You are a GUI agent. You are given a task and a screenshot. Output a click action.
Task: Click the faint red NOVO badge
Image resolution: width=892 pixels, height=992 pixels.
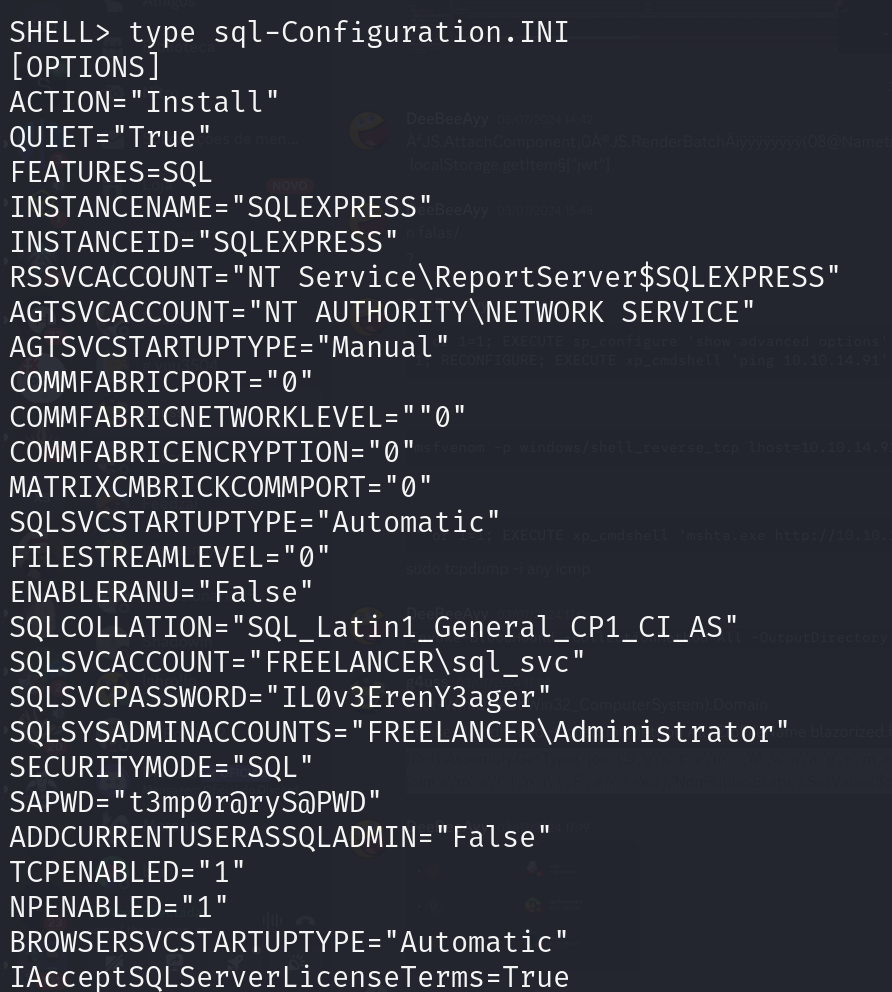(x=291, y=186)
